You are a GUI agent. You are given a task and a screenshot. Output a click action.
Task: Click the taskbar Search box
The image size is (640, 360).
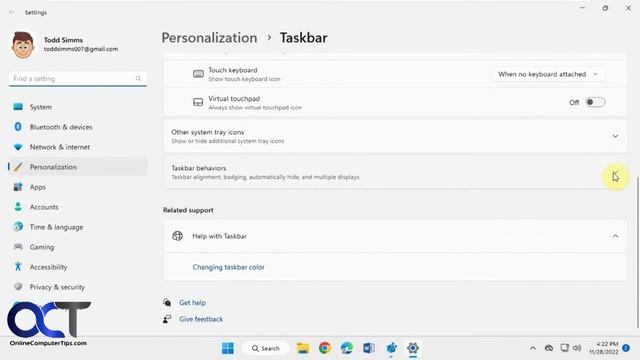[x=265, y=348]
